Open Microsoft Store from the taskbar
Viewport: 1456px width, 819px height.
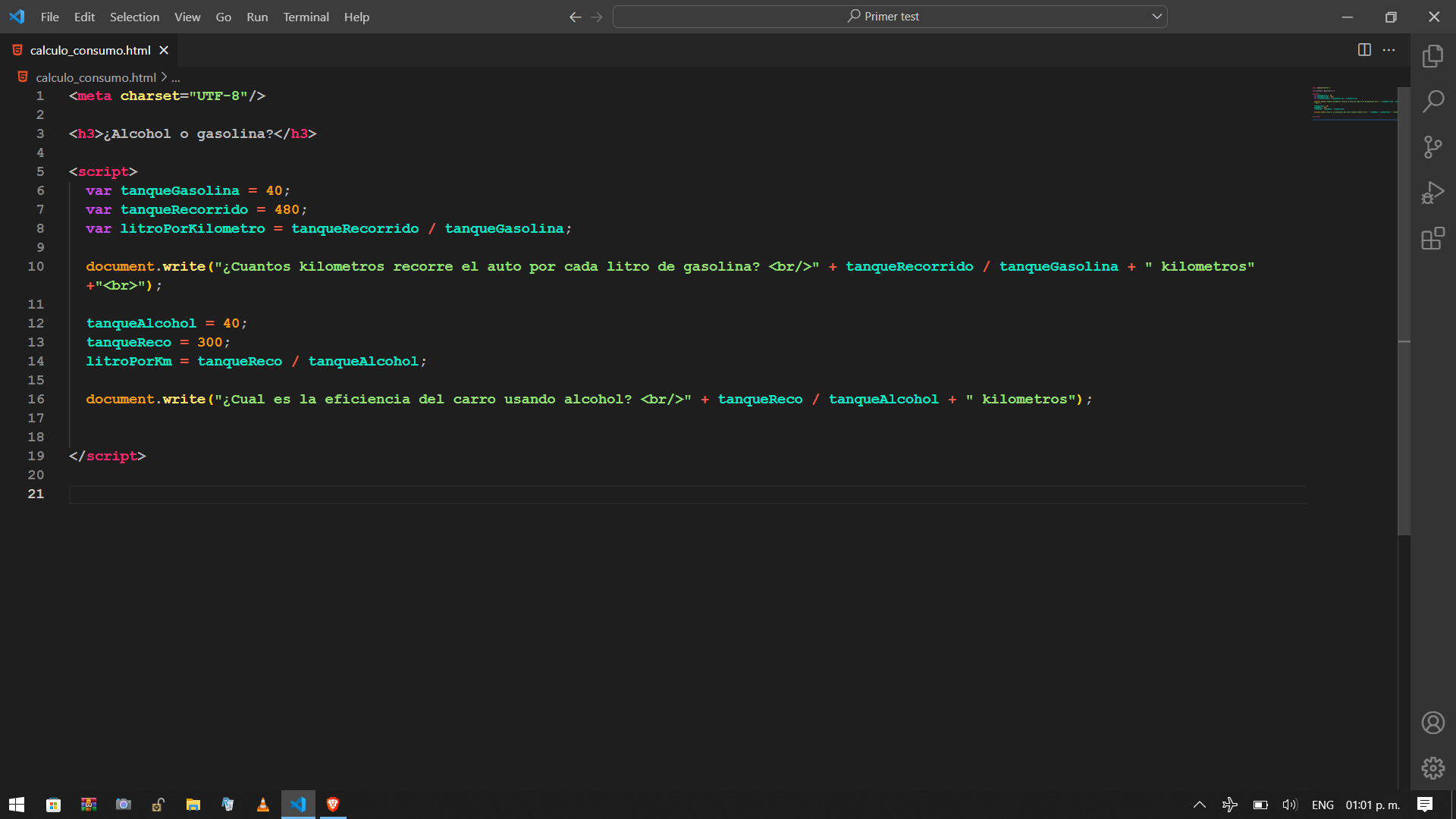point(53,805)
